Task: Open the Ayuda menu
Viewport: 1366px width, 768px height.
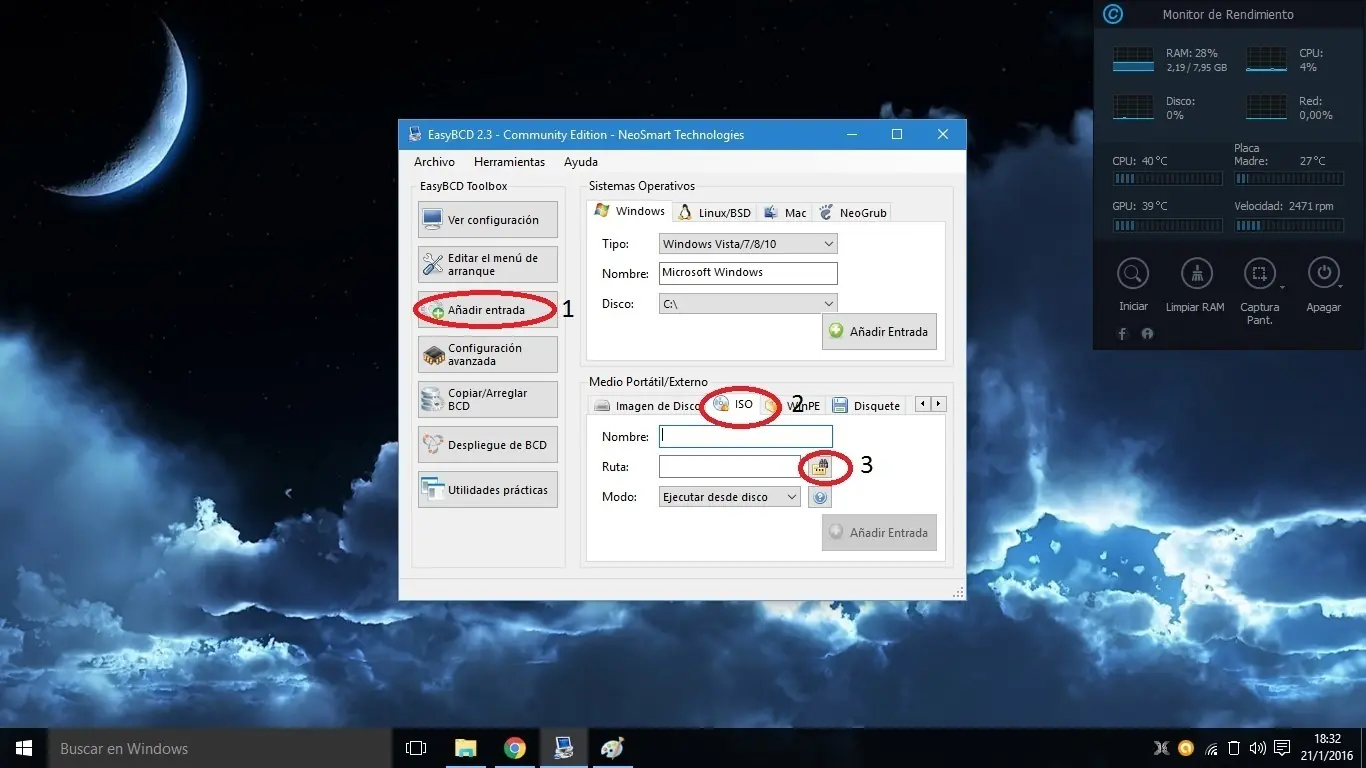Action: [x=581, y=162]
